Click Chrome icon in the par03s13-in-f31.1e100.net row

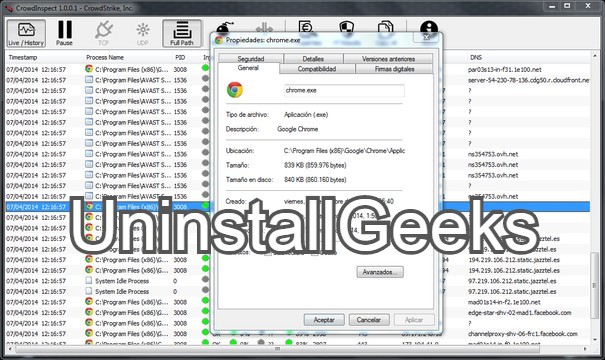click(x=89, y=69)
